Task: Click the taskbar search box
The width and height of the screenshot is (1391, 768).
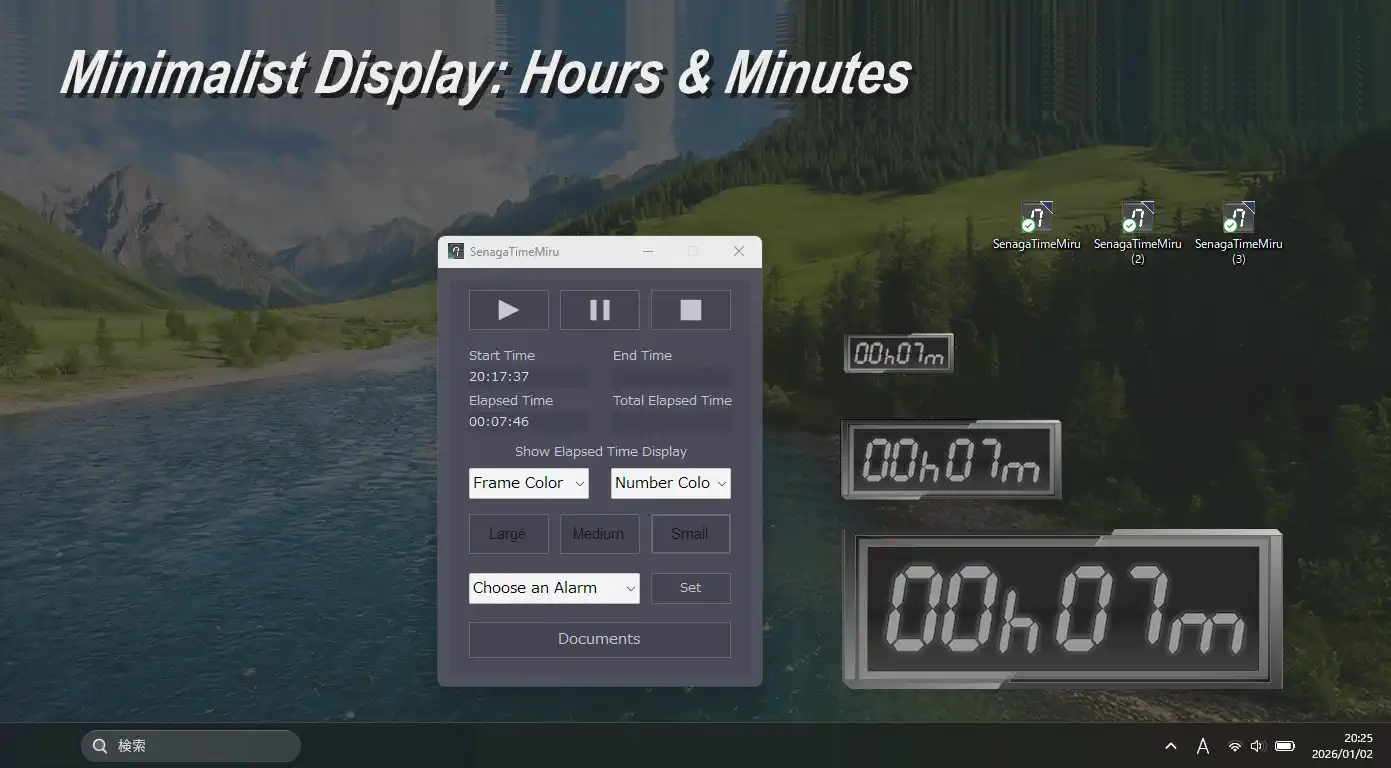Action: click(190, 746)
